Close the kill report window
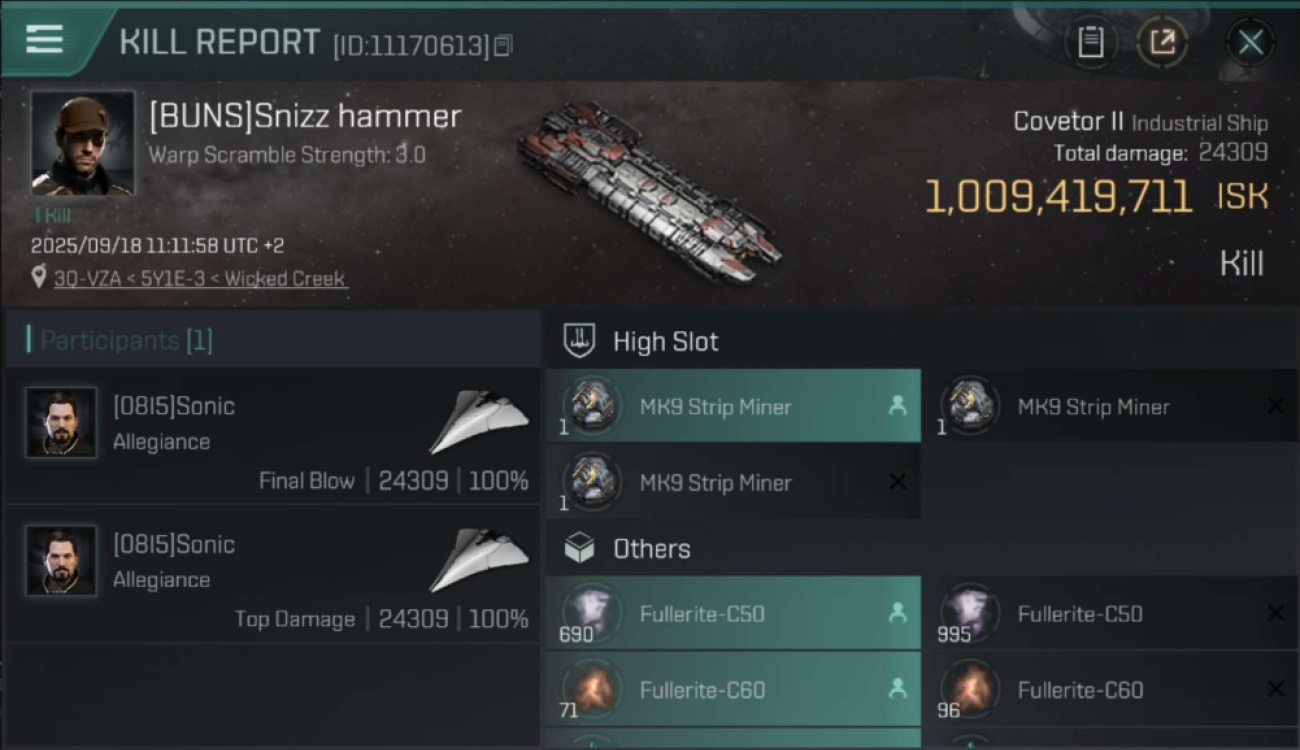Screen dimensions: 1300x750 click(x=1250, y=42)
